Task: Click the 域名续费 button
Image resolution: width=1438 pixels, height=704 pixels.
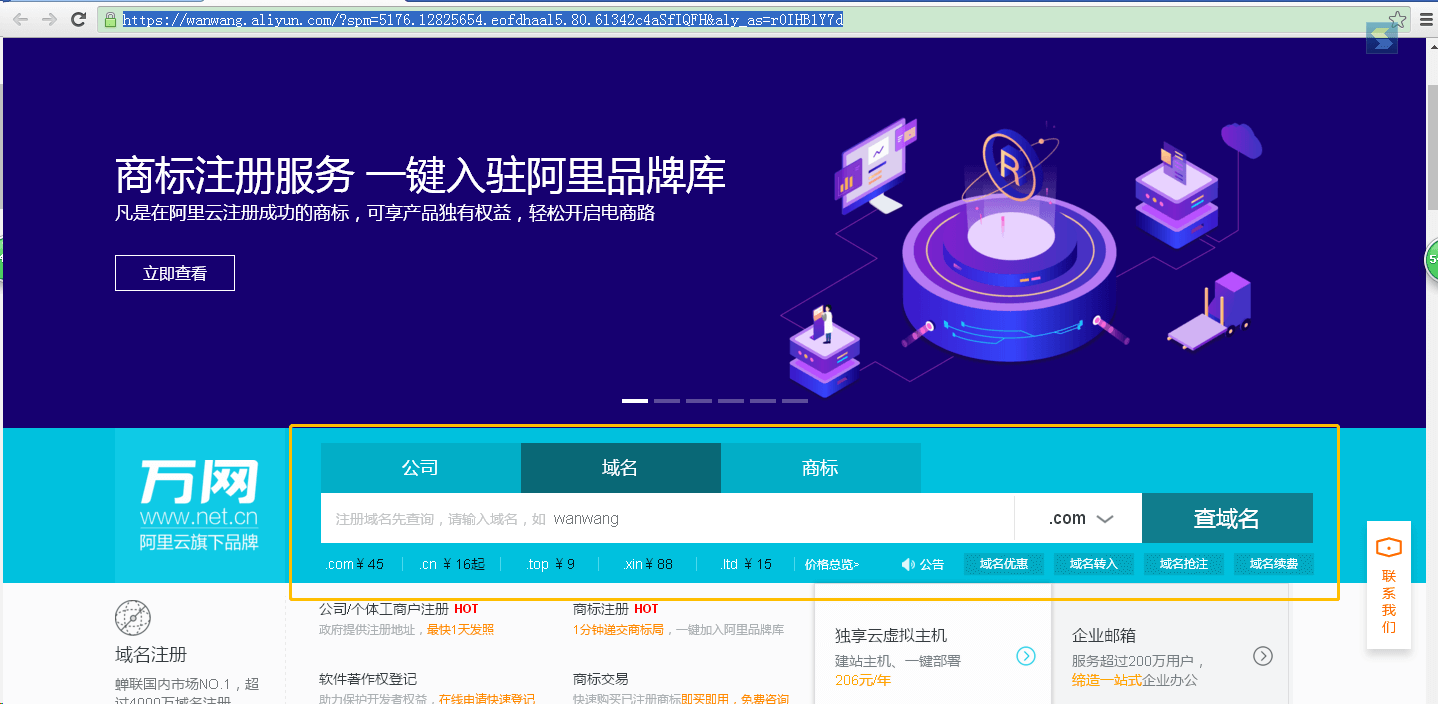Action: 1274,564
